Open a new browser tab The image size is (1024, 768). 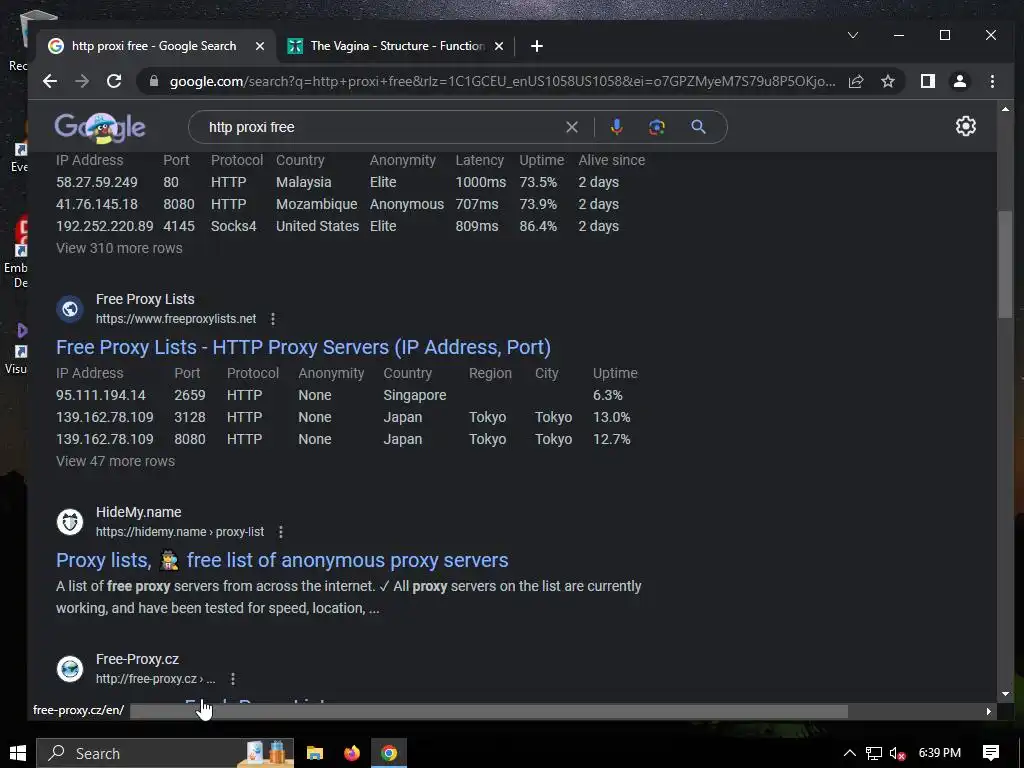pos(536,46)
